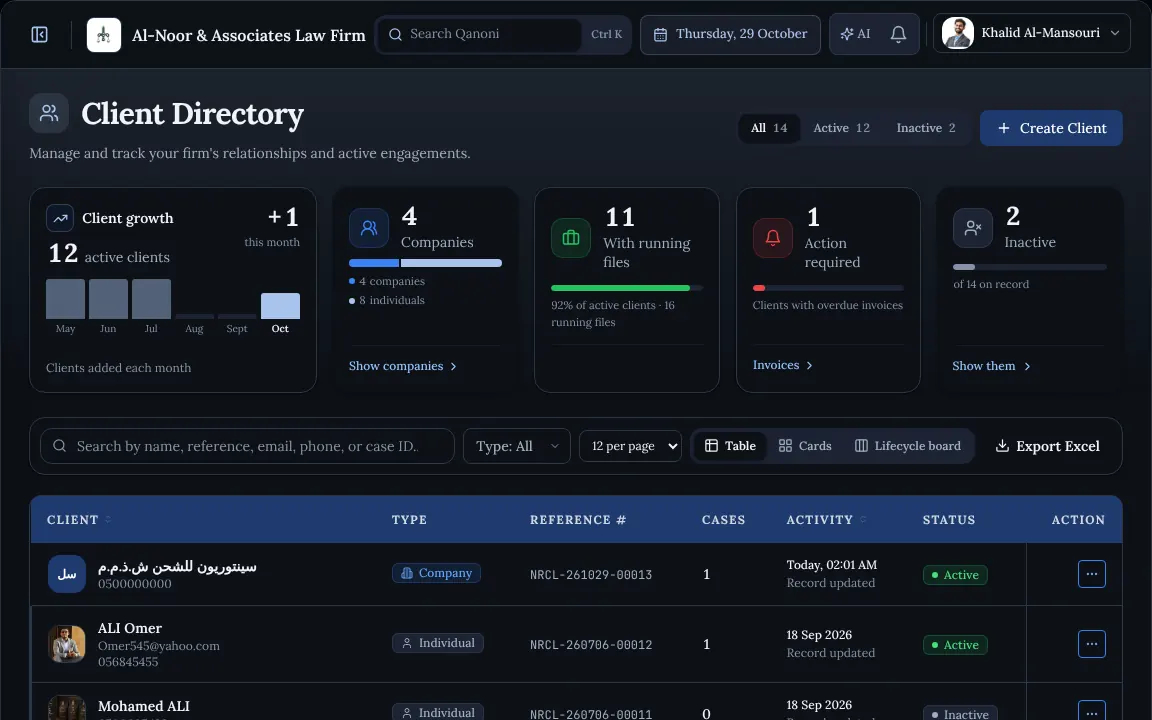Click the Inactive user-x icon
The width and height of the screenshot is (1152, 720).
point(973,228)
